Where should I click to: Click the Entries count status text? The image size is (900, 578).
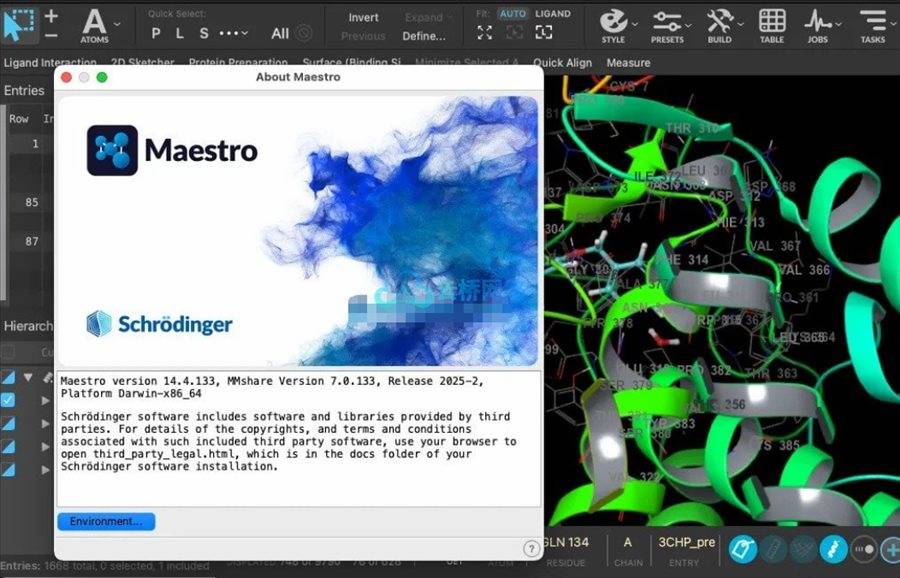(x=106, y=566)
